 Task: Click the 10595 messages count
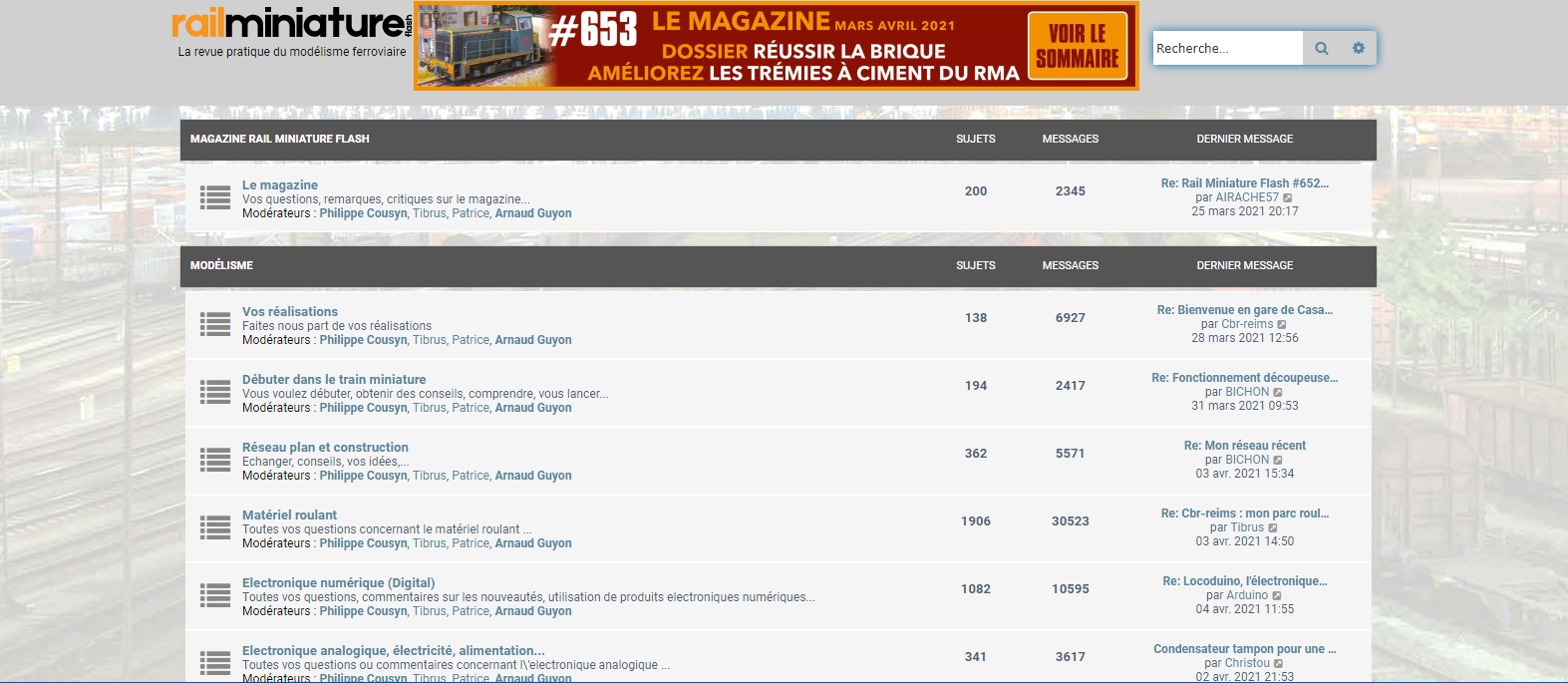(x=1071, y=589)
